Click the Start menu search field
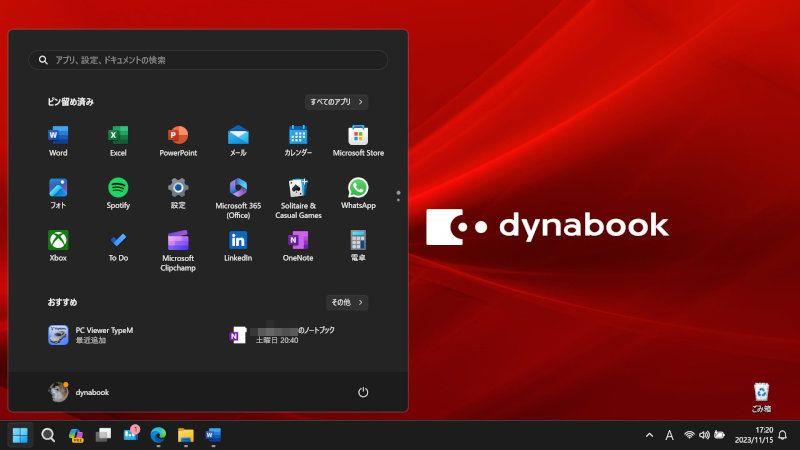Image resolution: width=800 pixels, height=450 pixels. (208, 60)
